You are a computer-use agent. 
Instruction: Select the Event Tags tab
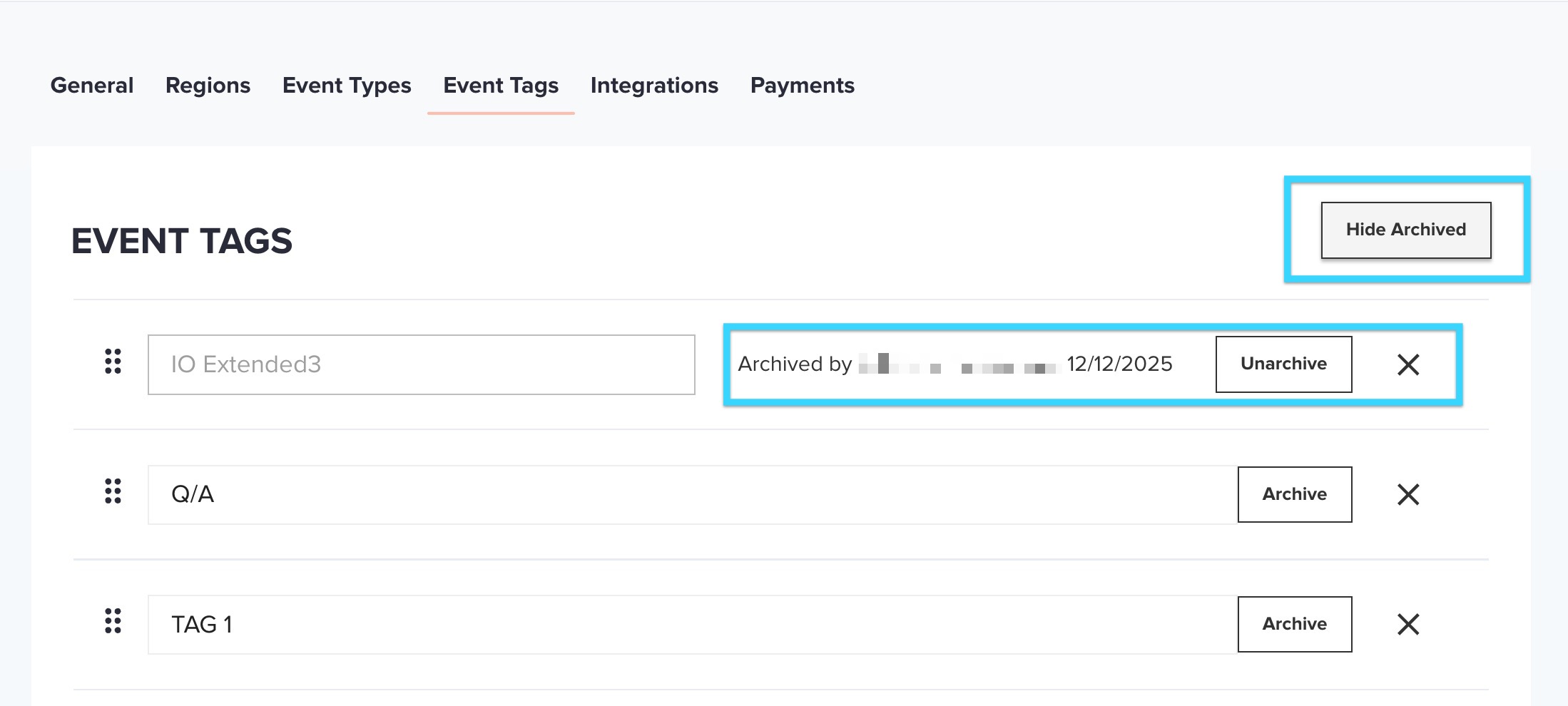(501, 86)
